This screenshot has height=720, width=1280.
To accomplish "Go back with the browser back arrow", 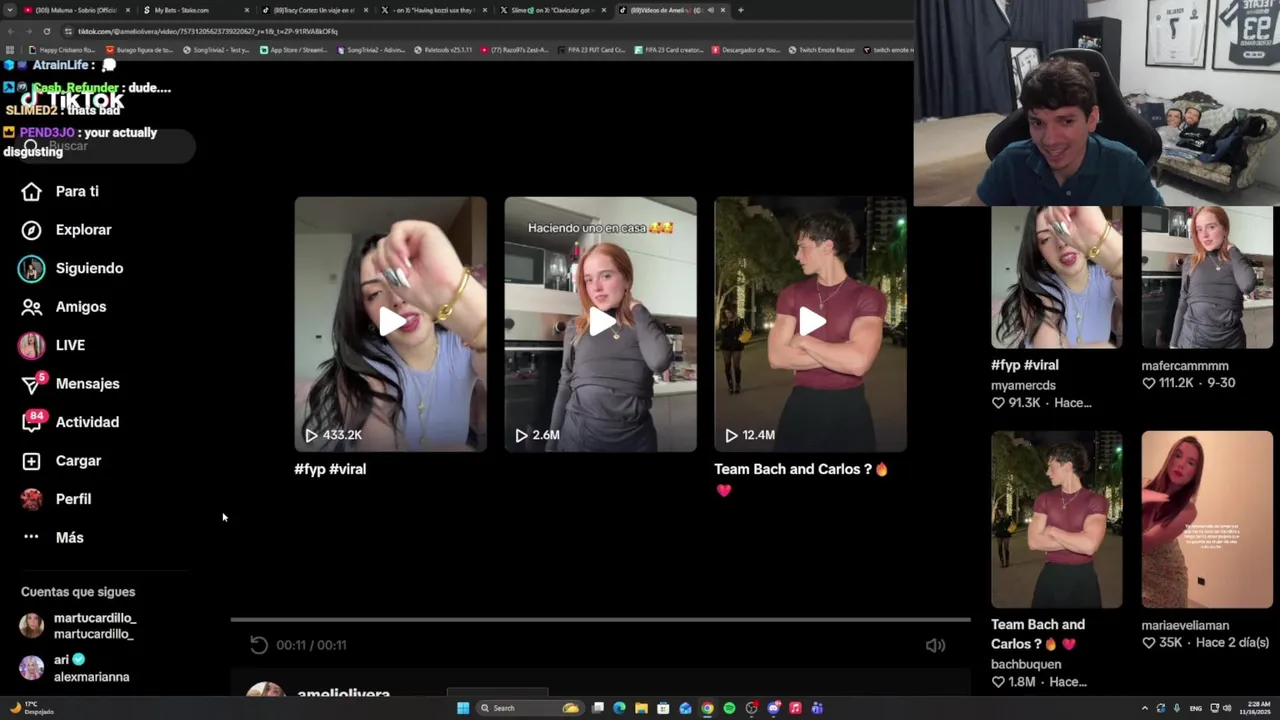I will coord(10,31).
